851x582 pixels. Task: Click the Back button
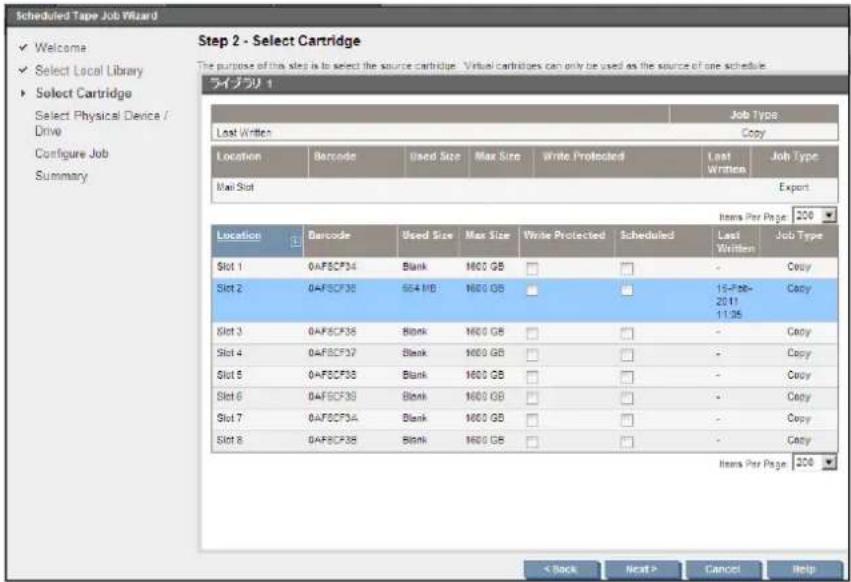tap(562, 570)
